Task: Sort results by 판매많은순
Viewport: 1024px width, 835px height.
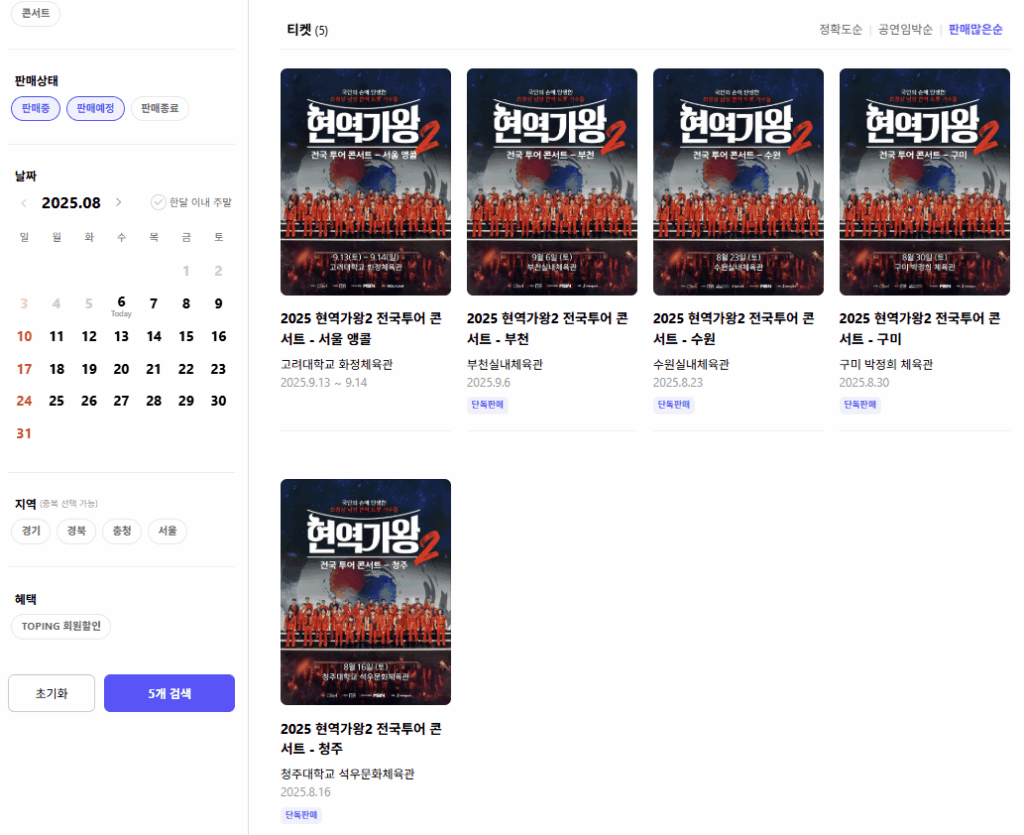Action: tap(975, 30)
